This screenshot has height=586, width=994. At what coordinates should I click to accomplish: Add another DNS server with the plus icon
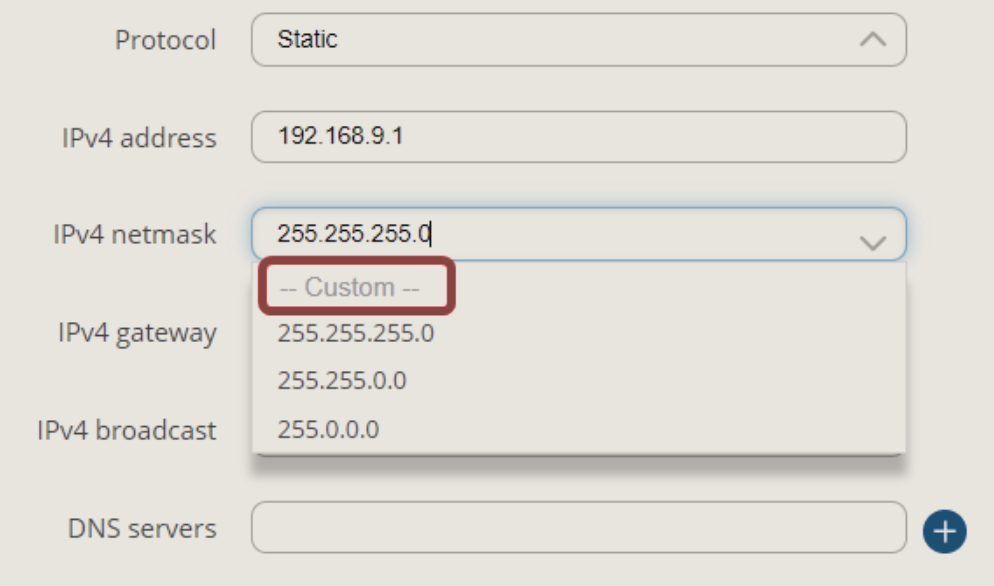[x=945, y=531]
